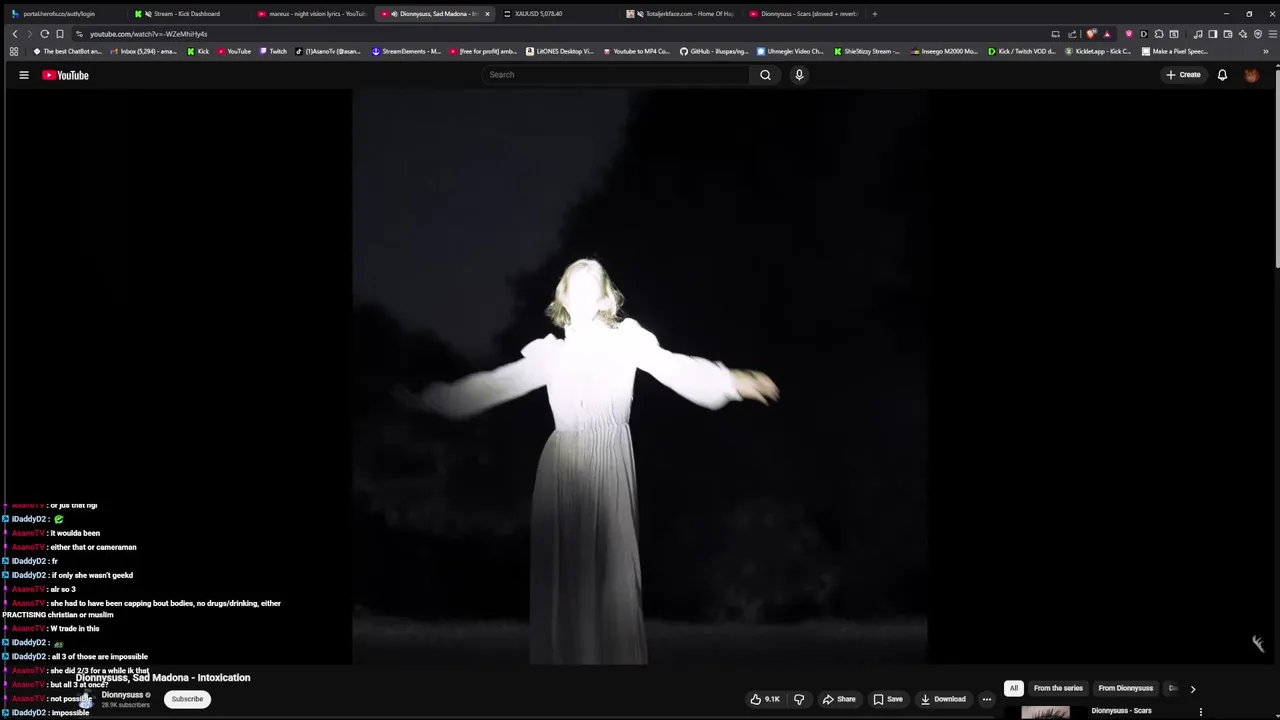Close the Dionnysuss, Sad Madona active tab
1280x720 pixels.
[487, 14]
